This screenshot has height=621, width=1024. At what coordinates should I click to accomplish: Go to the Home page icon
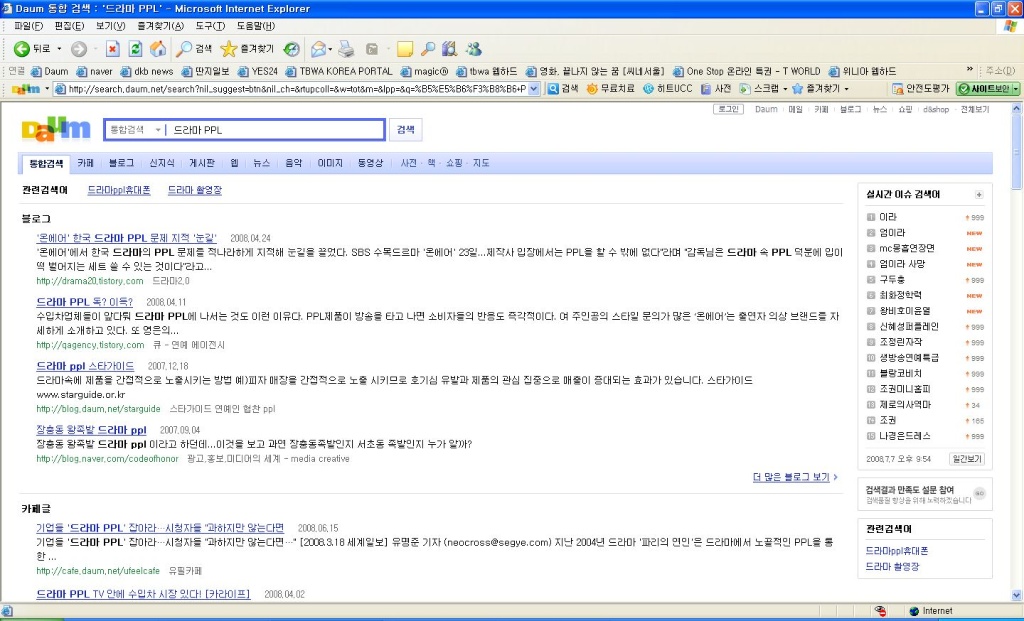coord(157,49)
